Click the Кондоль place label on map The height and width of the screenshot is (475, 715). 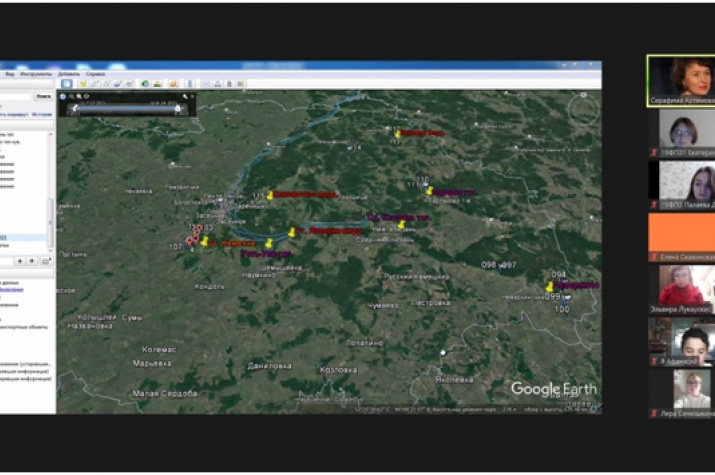209,287
